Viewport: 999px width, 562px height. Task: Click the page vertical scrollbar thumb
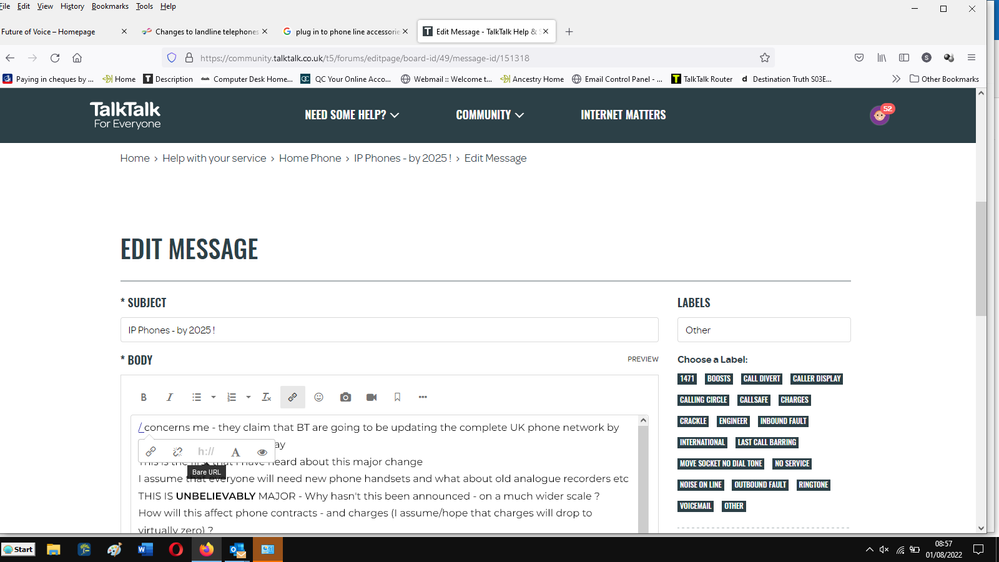click(x=981, y=258)
